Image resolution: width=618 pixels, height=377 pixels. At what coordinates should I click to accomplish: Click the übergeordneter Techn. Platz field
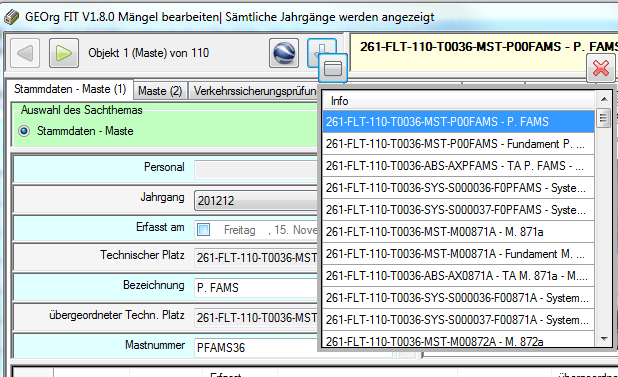tap(256, 318)
